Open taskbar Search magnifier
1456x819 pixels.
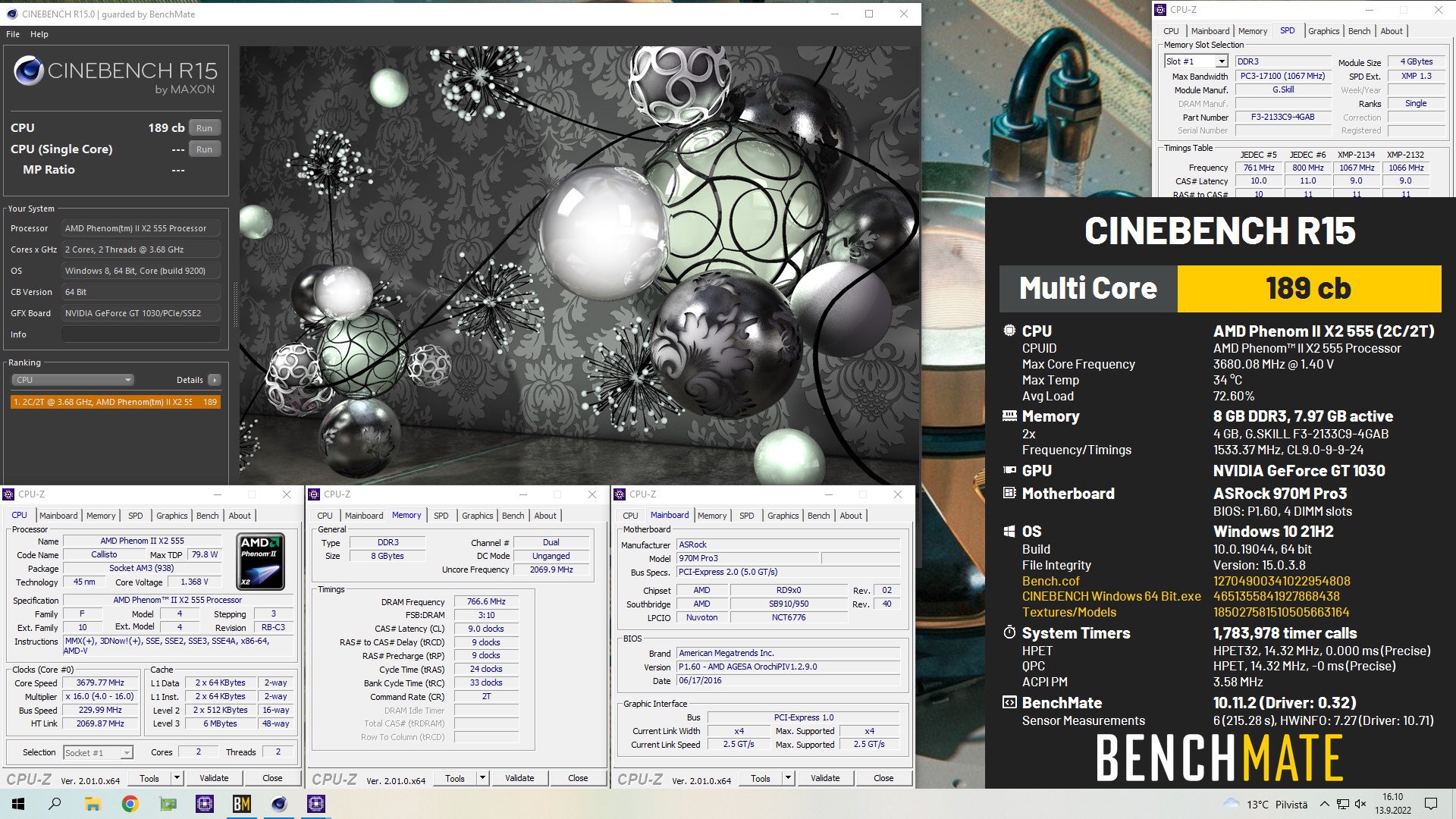tap(55, 804)
